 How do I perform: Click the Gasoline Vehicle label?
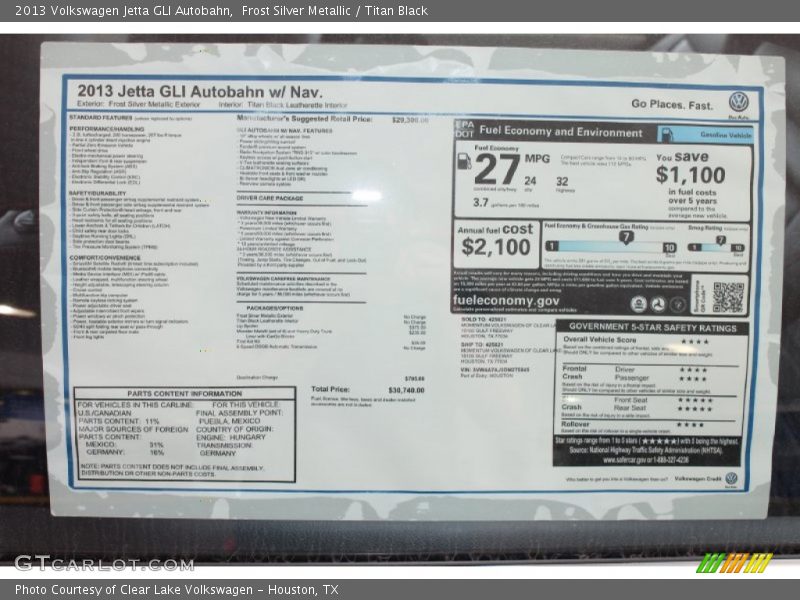pos(726,135)
